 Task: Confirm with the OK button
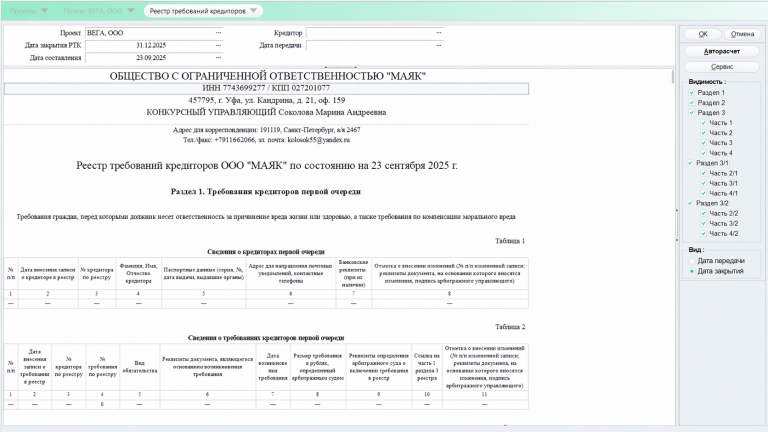pos(703,34)
